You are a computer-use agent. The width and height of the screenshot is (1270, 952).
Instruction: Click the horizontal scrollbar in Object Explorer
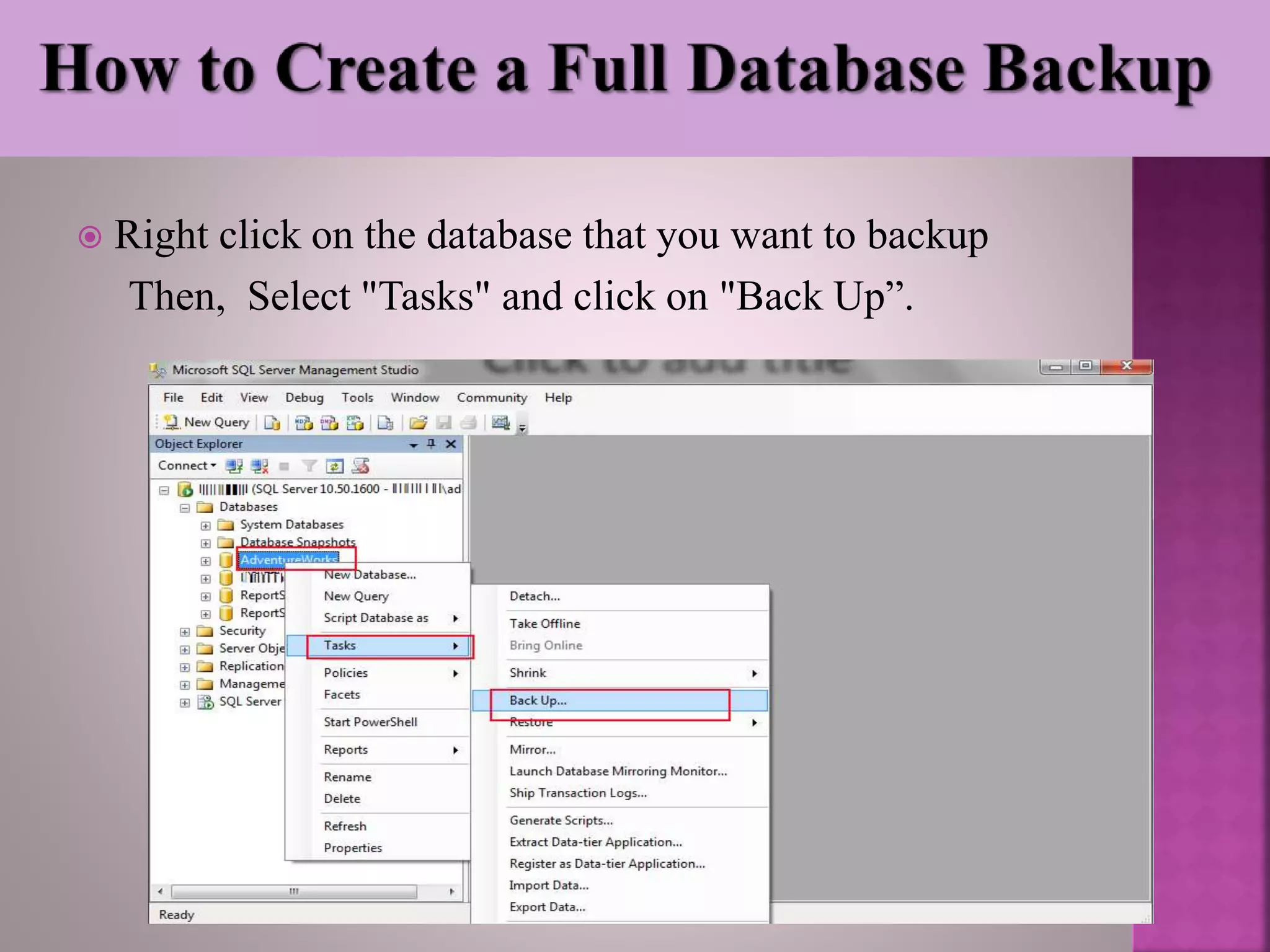(x=294, y=891)
